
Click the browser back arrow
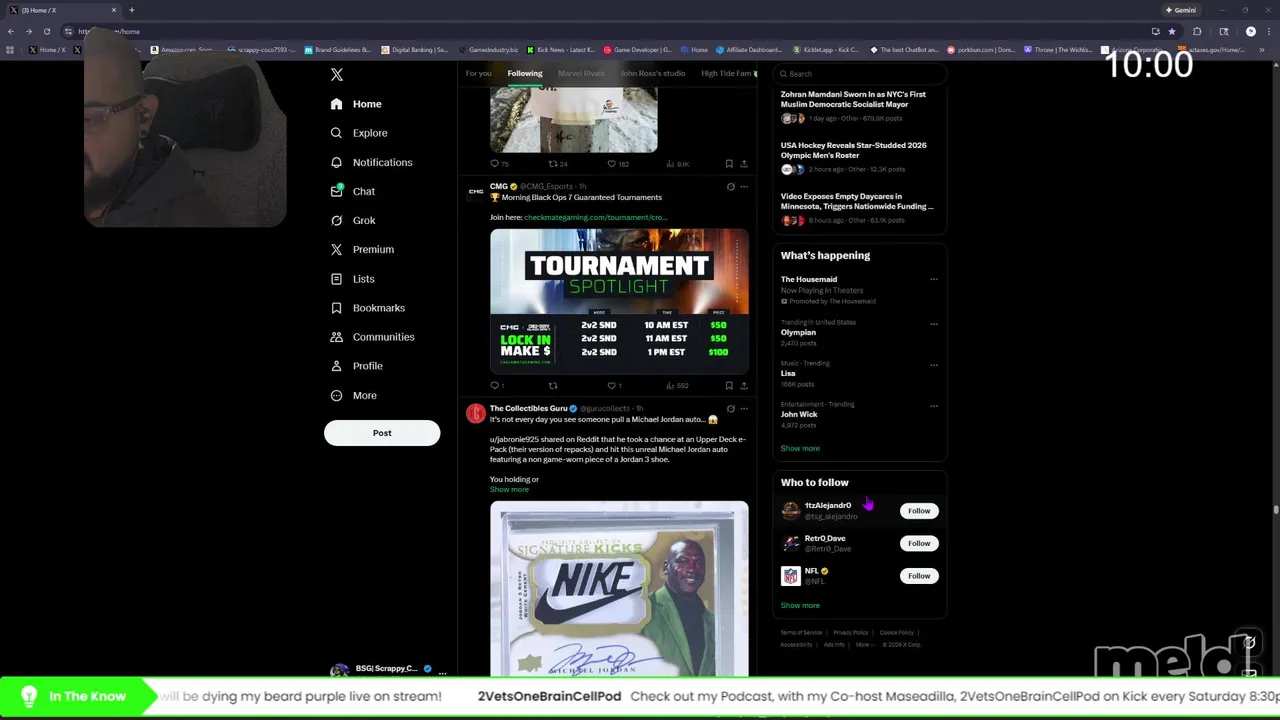pos(11,31)
